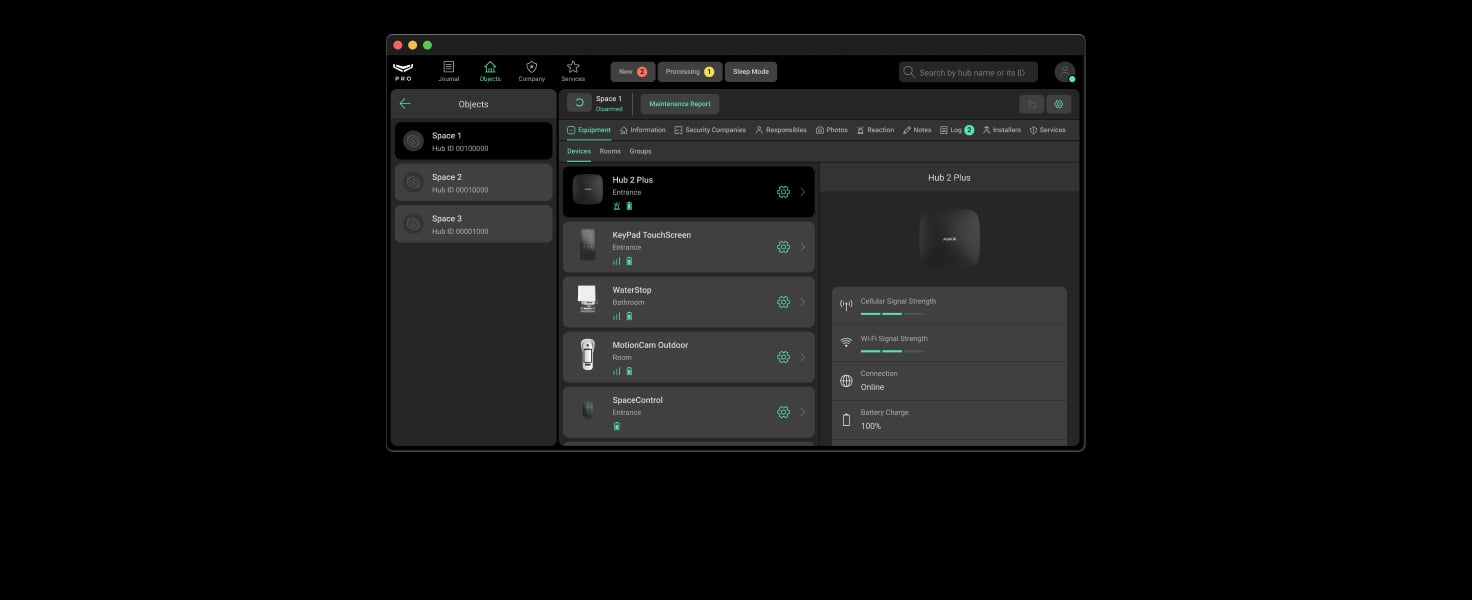The height and width of the screenshot is (600, 1472).
Task: Click the Services star icon
Action: pyautogui.click(x=573, y=66)
